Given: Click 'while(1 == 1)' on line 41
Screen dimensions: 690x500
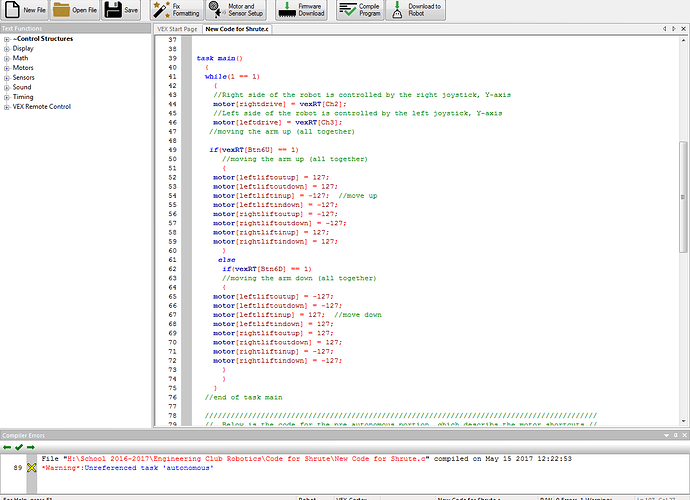Looking at the screenshot, I should click(232, 77).
